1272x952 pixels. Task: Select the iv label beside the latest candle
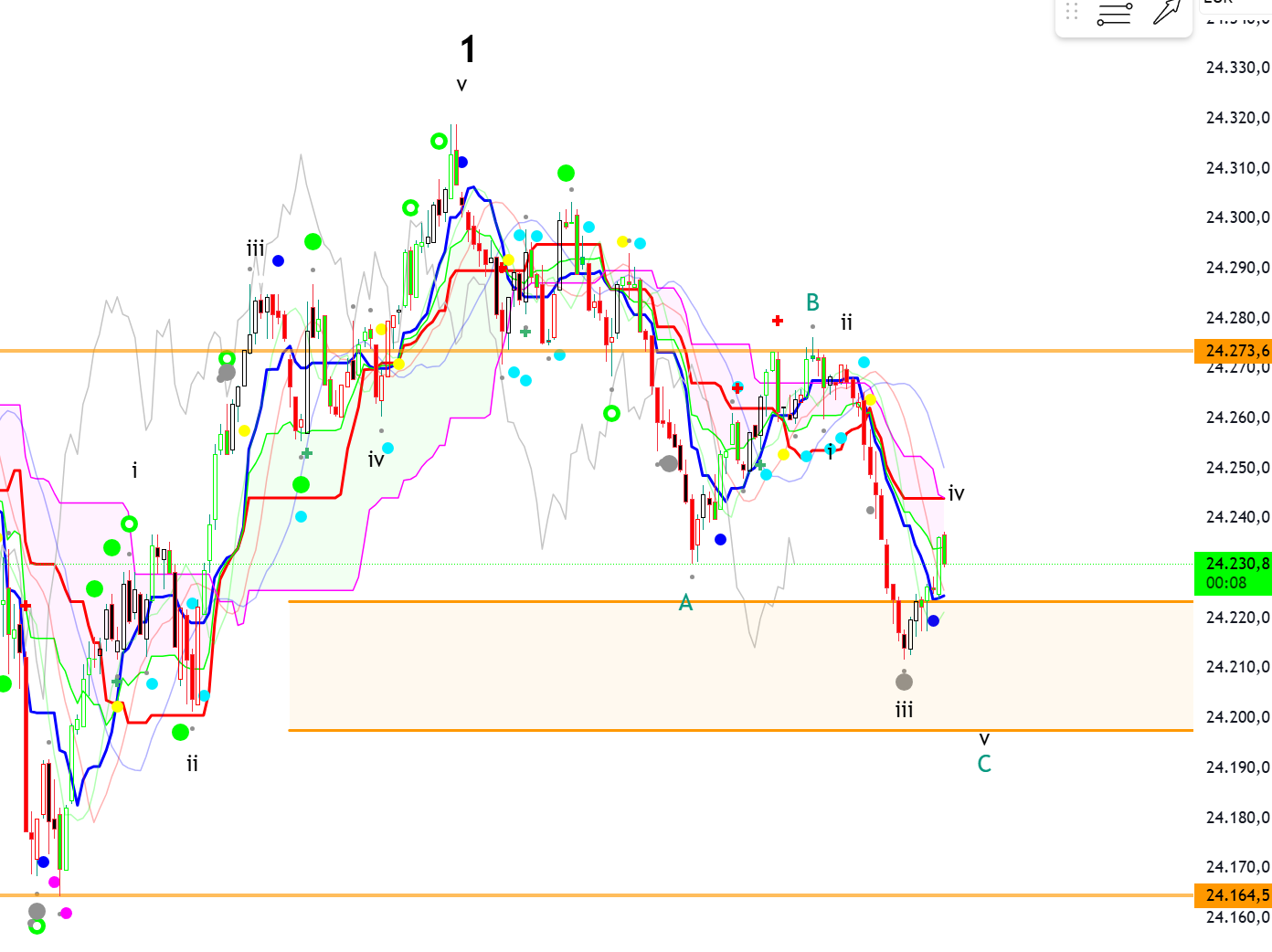click(956, 493)
